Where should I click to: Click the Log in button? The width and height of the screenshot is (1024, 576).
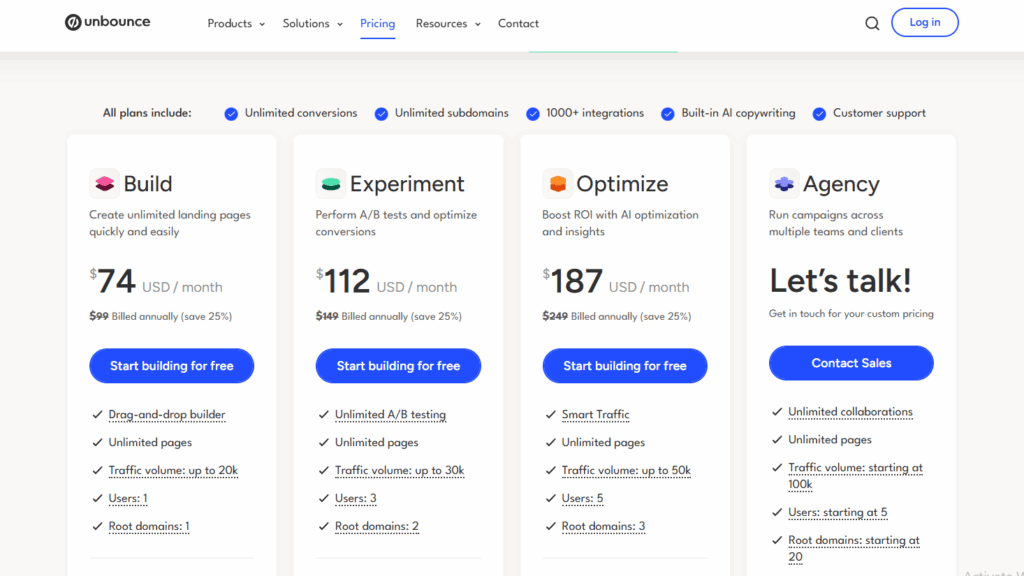(925, 22)
